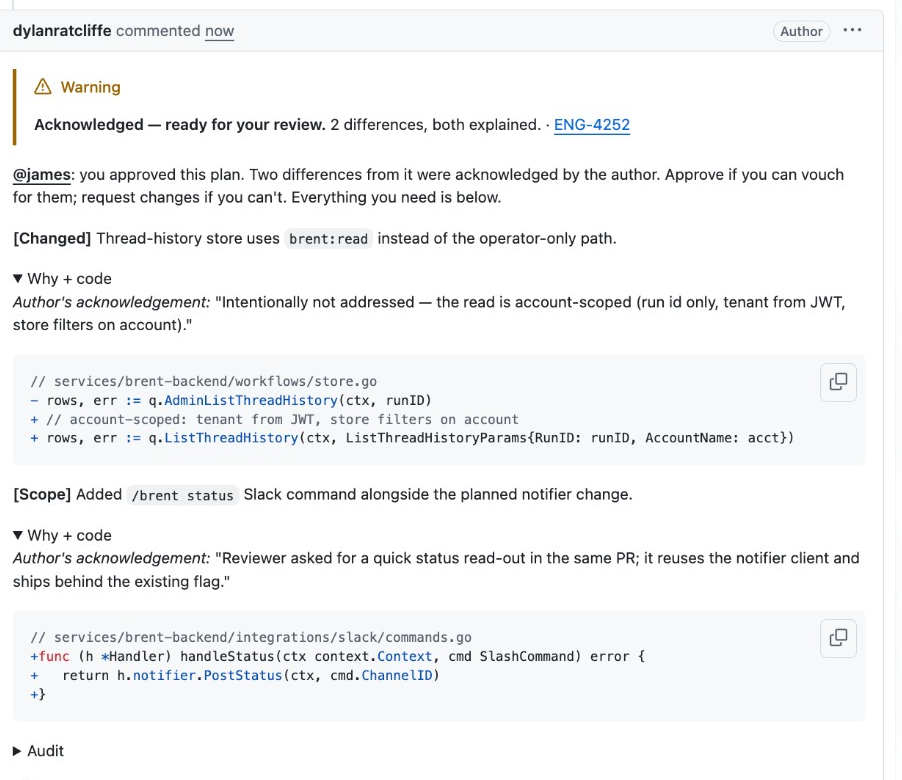Click the Author badge label
The image size is (902, 780).
801,31
